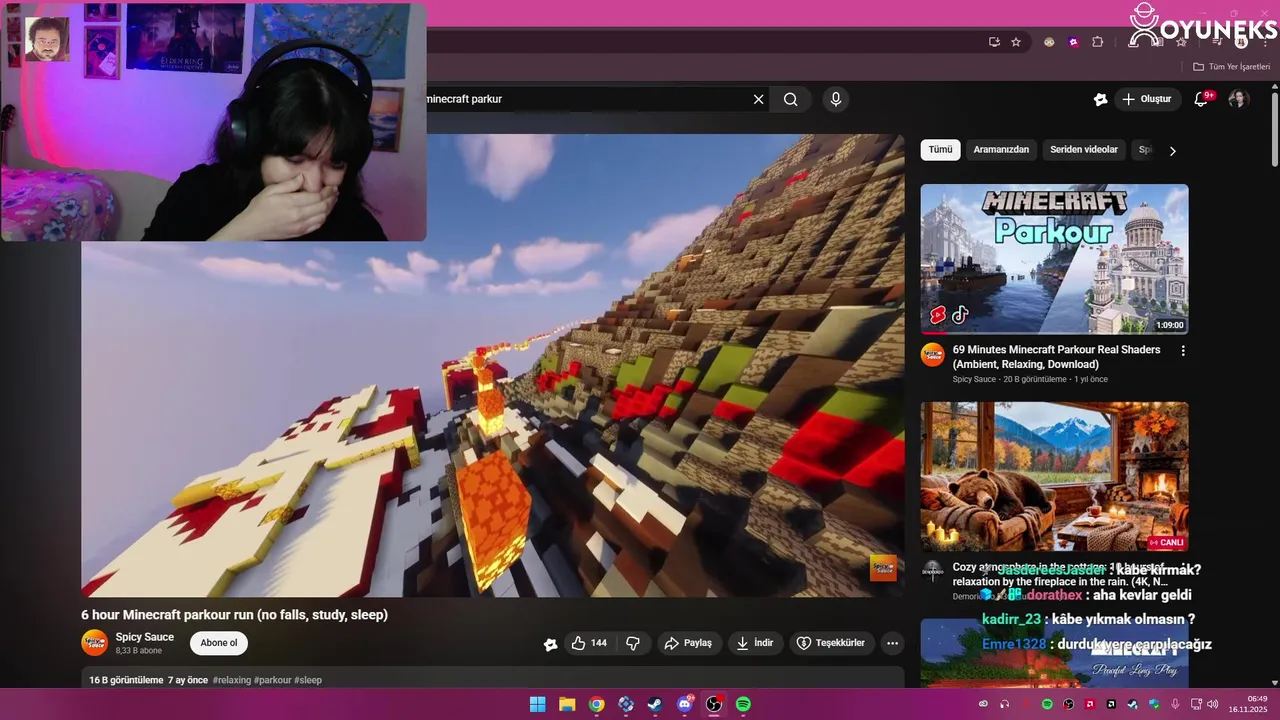Click the install app icon in address bar

(994, 42)
